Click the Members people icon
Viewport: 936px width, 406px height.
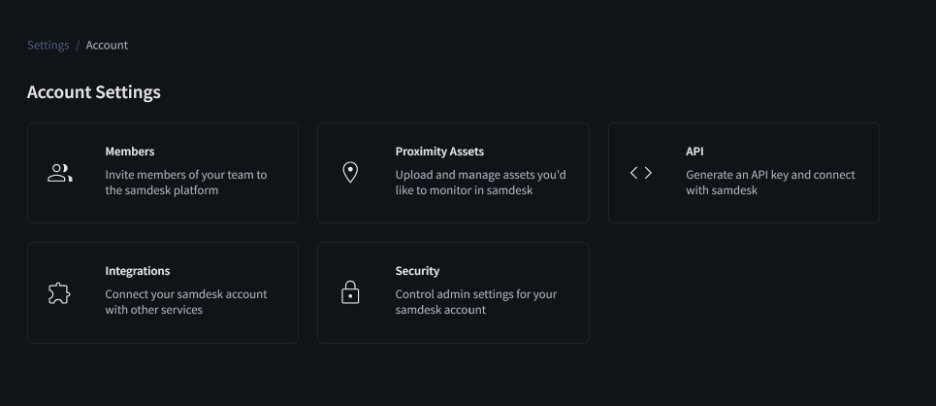60,173
